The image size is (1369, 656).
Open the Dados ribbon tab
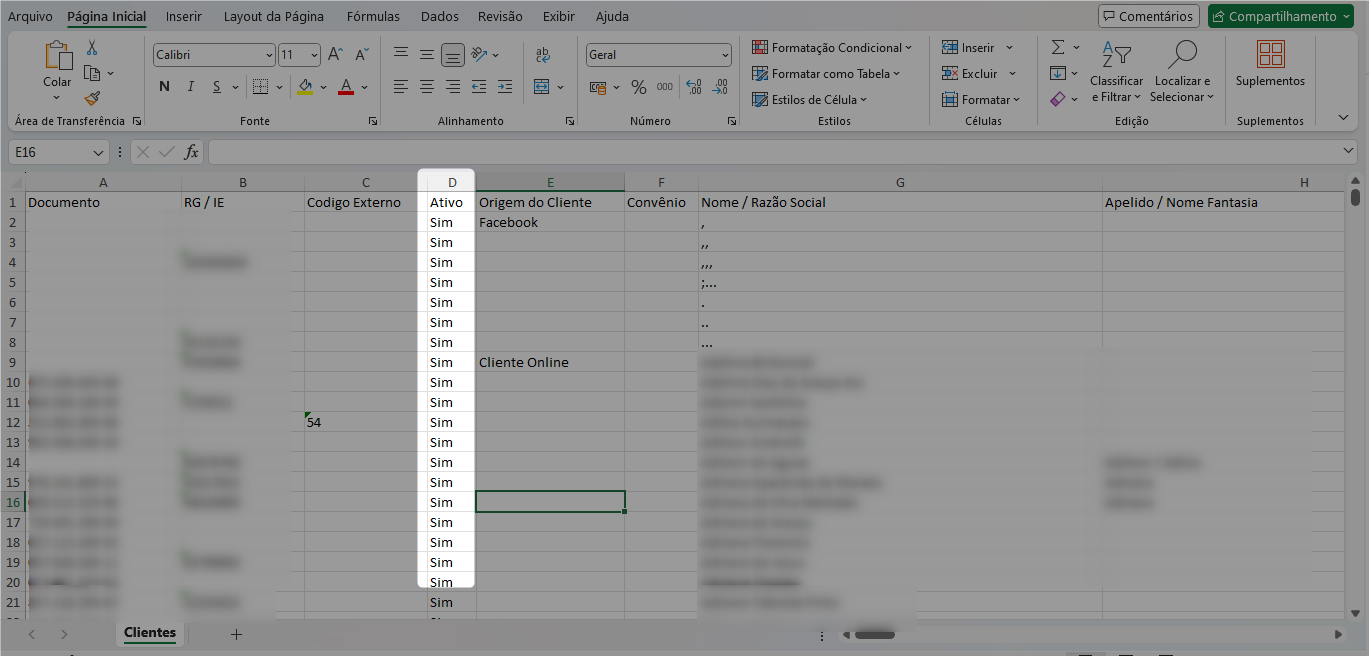440,16
